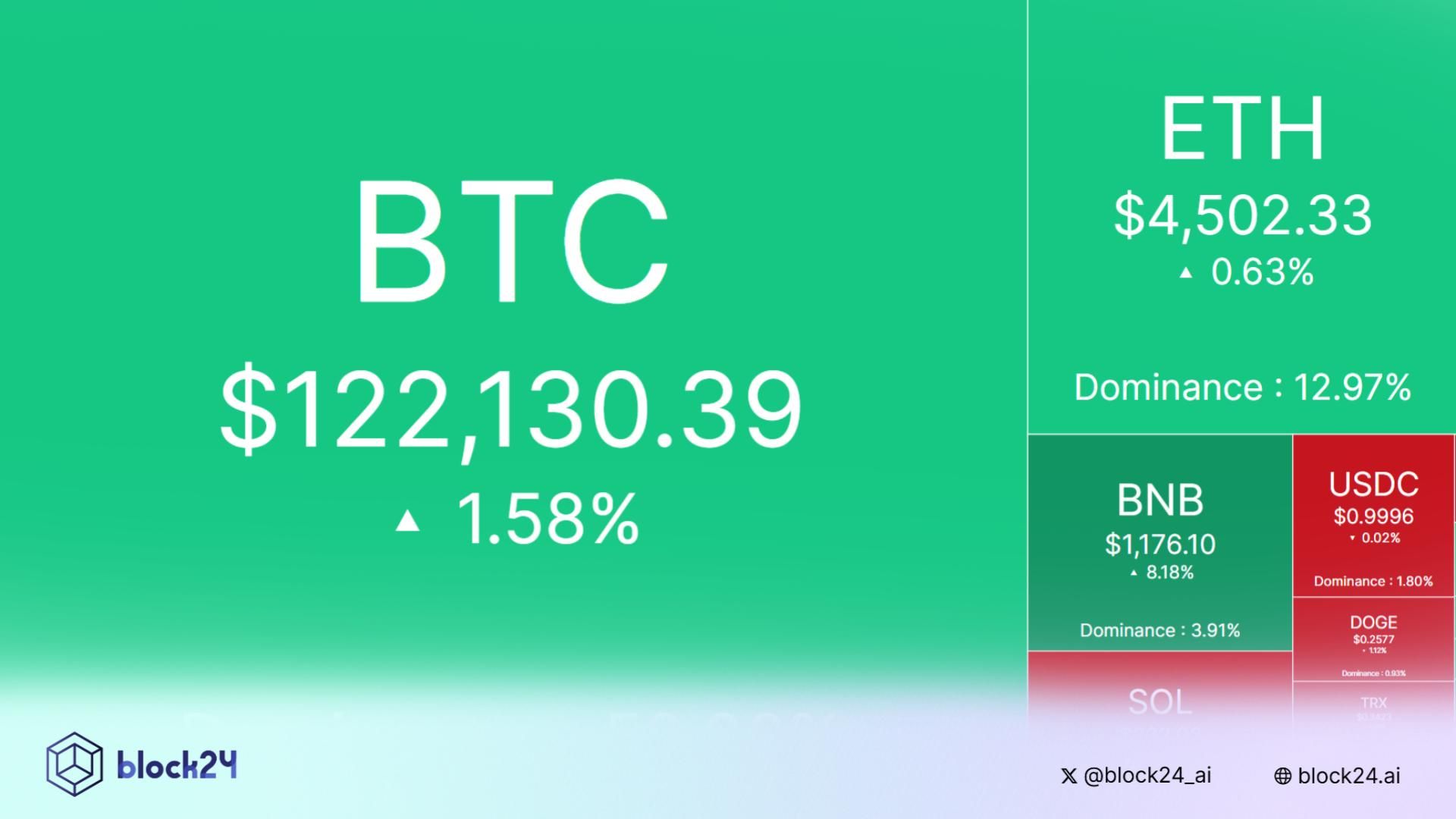Select the BTC ticker label

click(513, 241)
